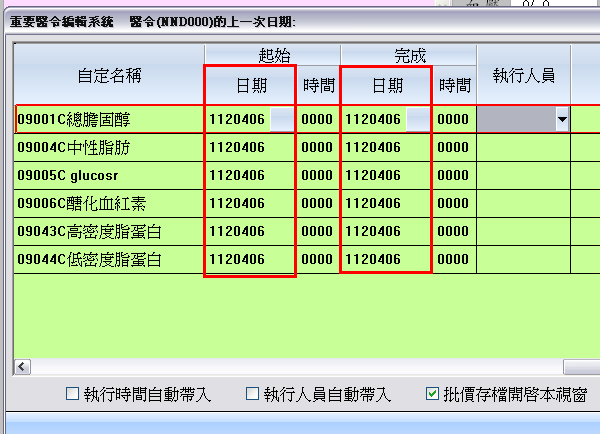This screenshot has width=600, height=434.
Task: Select the 09006C醣化血紅素 row
Action: 108,204
